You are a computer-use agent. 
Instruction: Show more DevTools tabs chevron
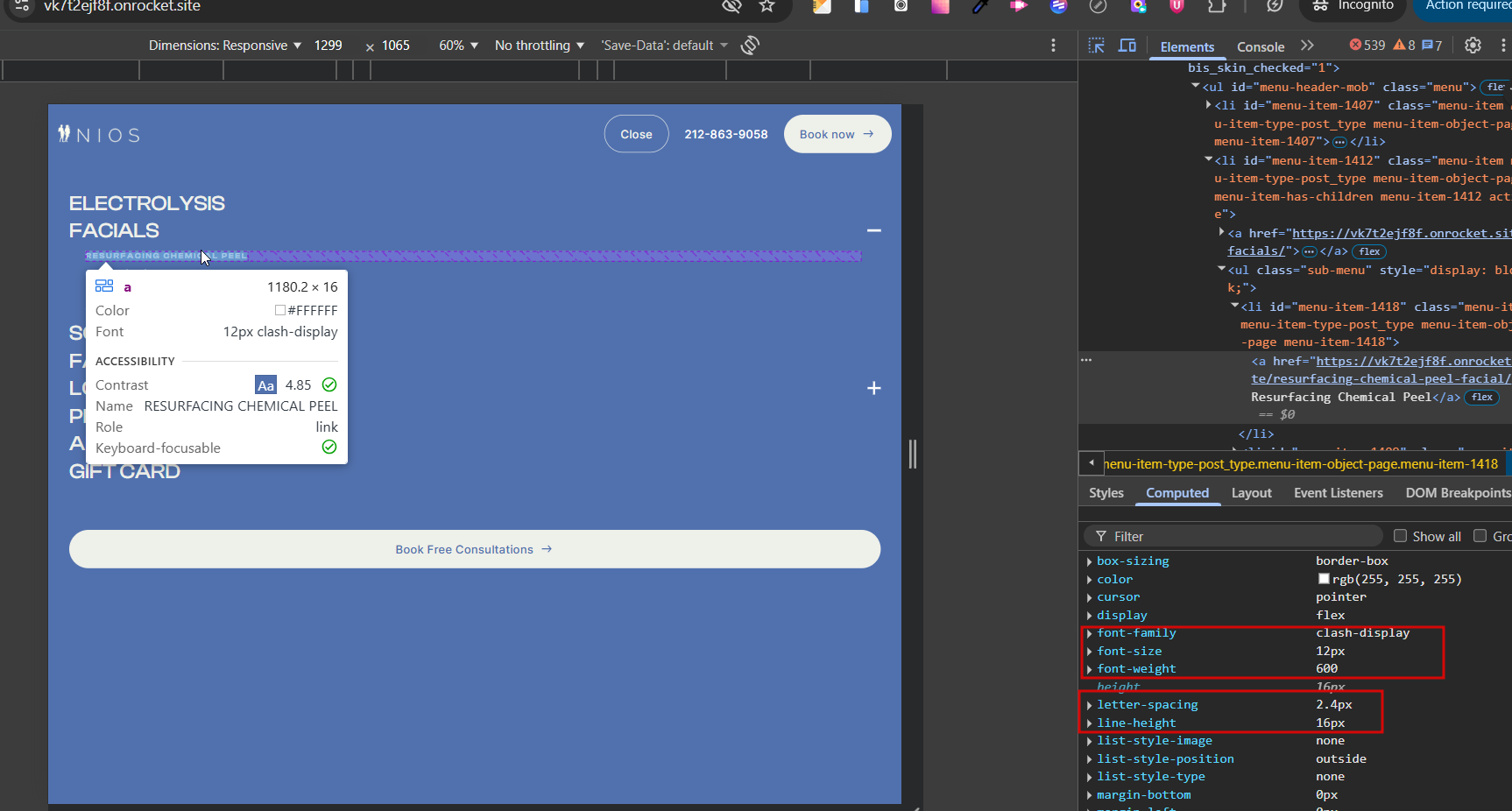click(x=1307, y=46)
